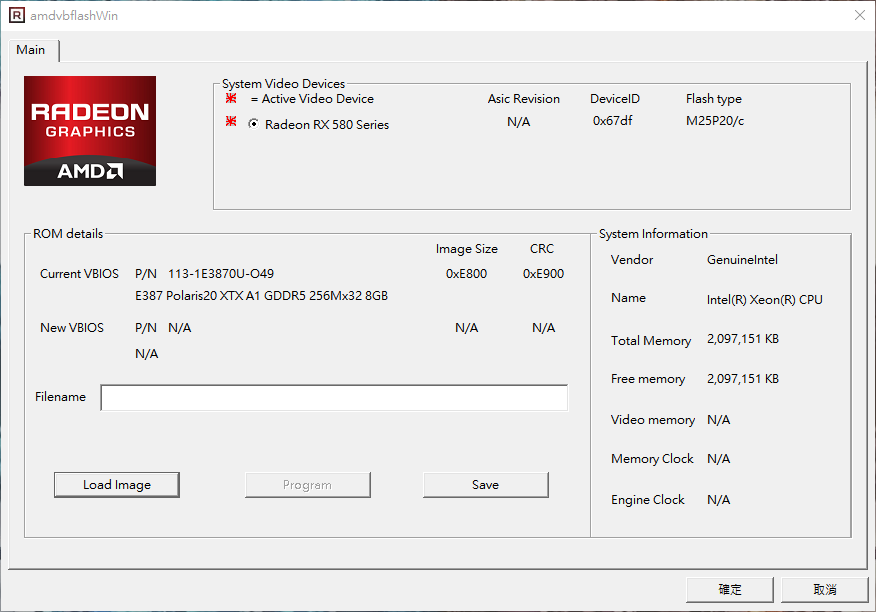Viewport: 876px width, 612px height.
Task: Click the Load Image button
Action: point(117,485)
